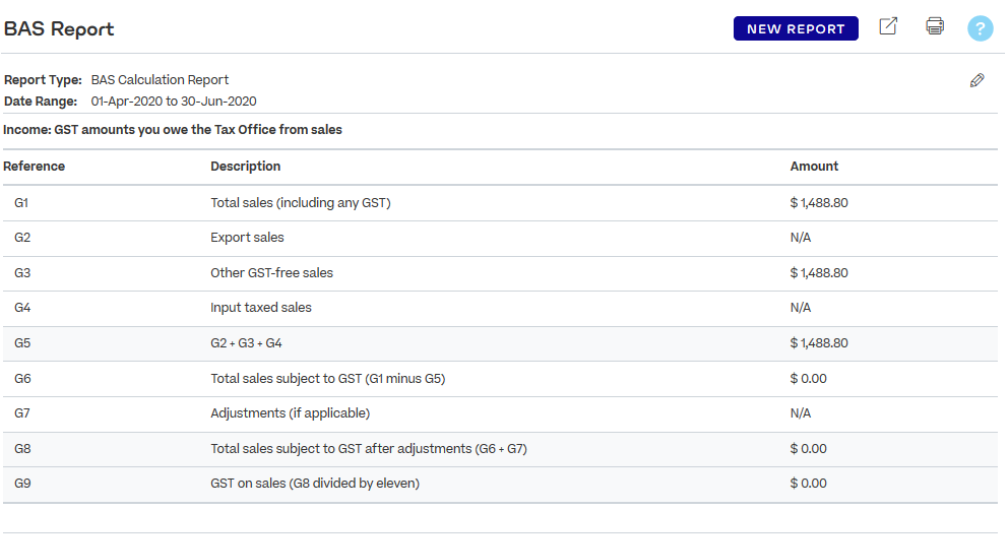Click the Reference column header
Screen dimensions: 1005x541
tap(34, 167)
